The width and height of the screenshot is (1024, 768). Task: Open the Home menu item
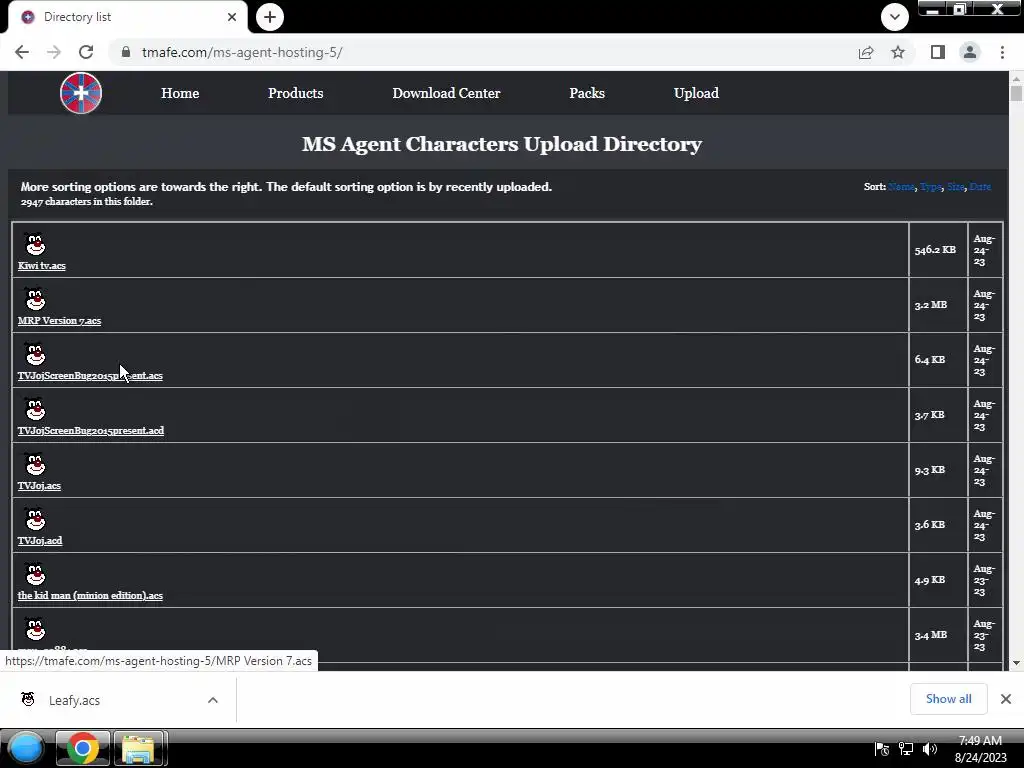180,93
